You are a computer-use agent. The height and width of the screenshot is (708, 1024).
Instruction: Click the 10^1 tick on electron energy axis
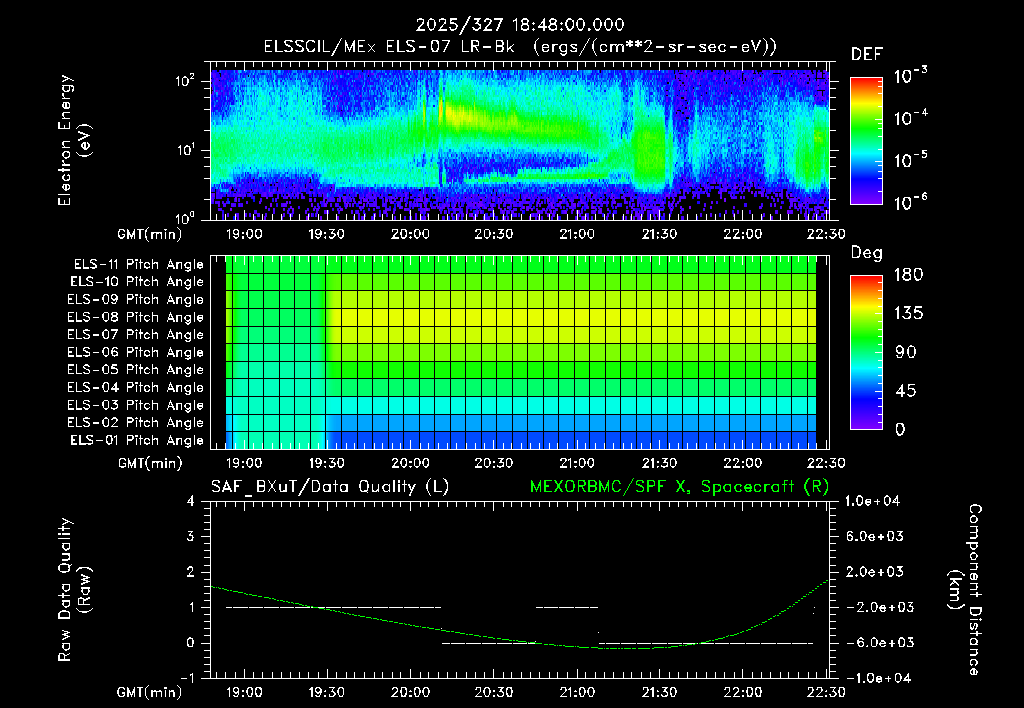[185, 150]
